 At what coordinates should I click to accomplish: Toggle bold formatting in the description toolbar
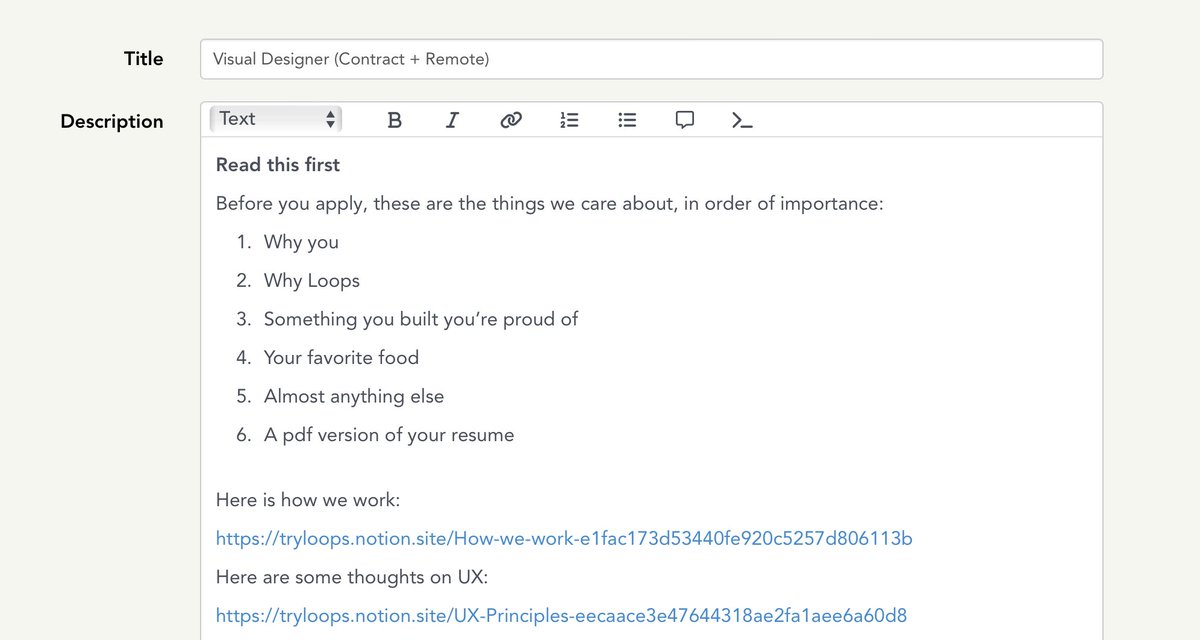(x=394, y=120)
